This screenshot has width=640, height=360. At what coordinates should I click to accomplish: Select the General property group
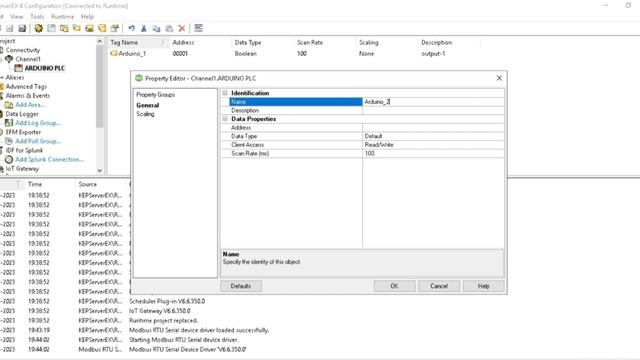click(148, 105)
